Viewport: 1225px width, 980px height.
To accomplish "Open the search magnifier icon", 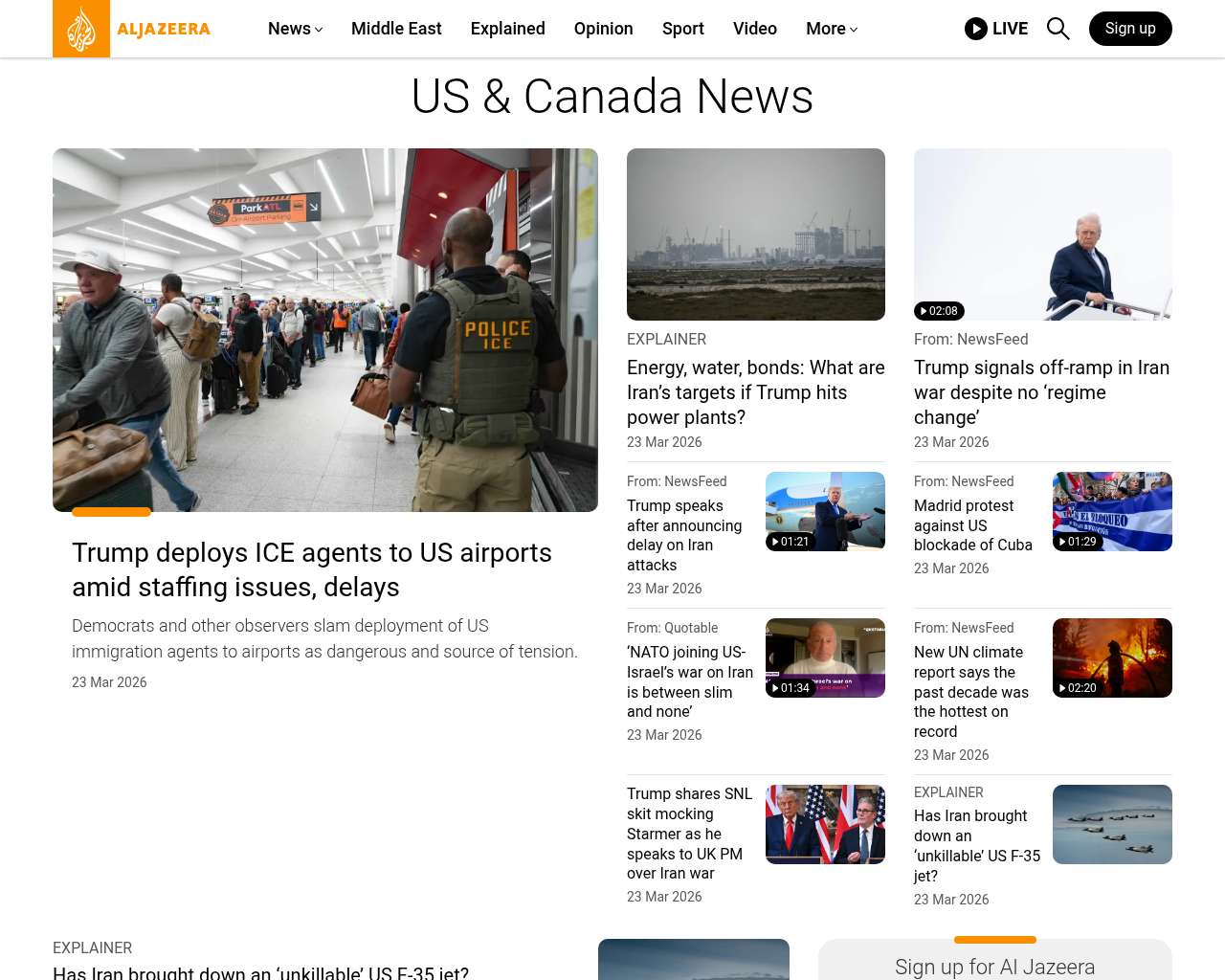I will point(1058,29).
